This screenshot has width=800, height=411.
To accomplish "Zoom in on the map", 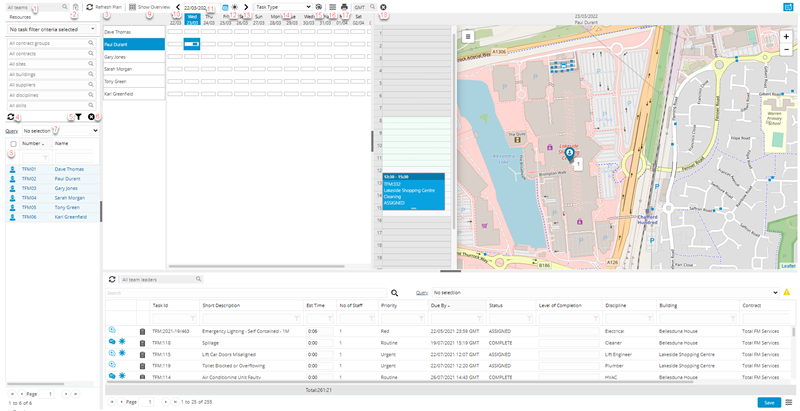I will click(787, 35).
